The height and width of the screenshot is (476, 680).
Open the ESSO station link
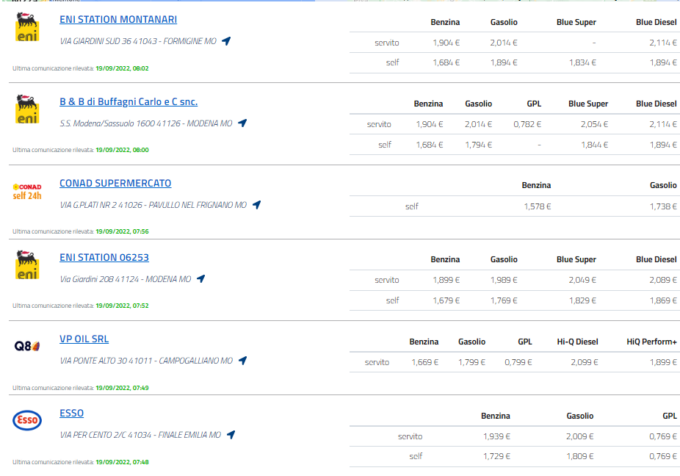pos(72,413)
